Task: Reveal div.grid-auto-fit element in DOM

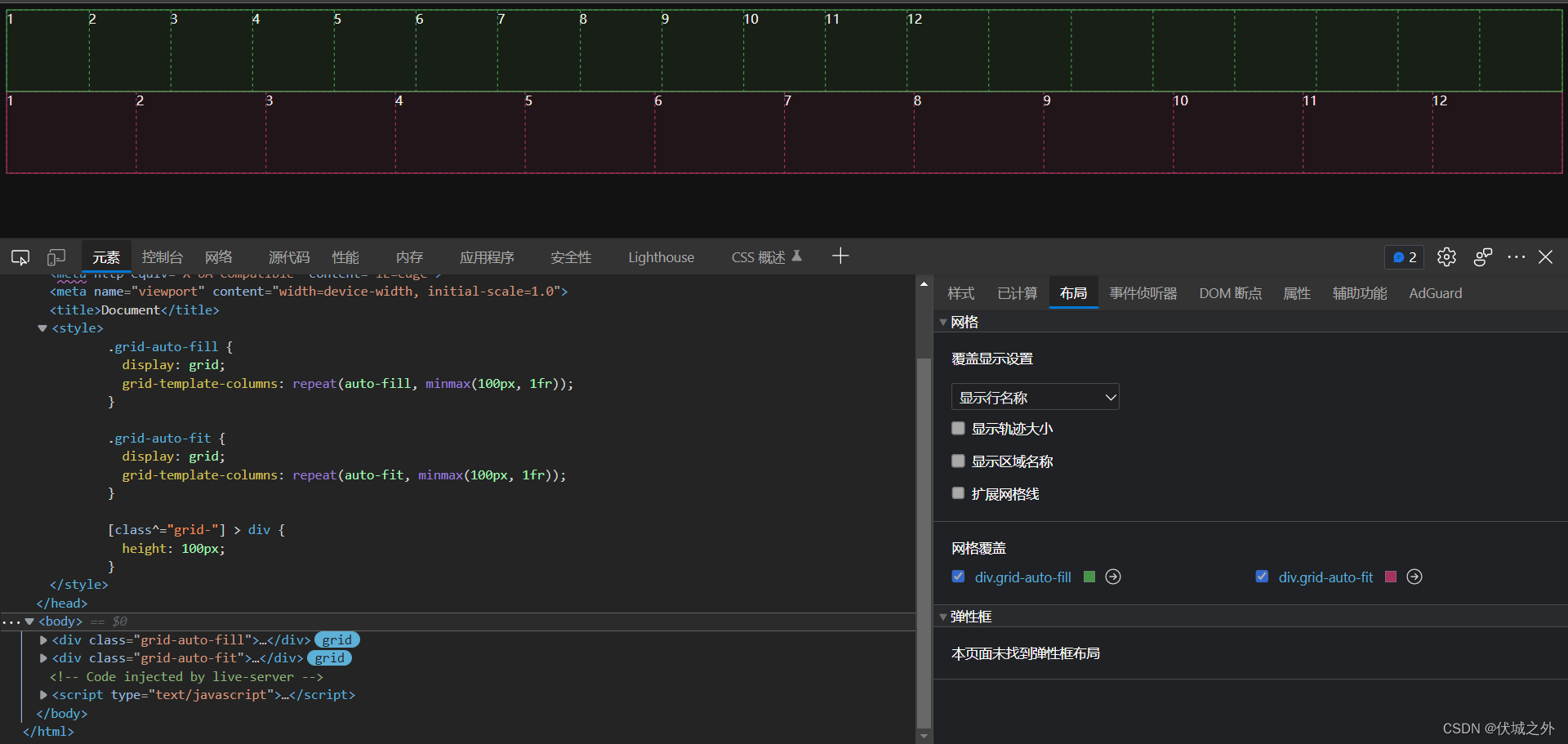Action: coord(1414,577)
